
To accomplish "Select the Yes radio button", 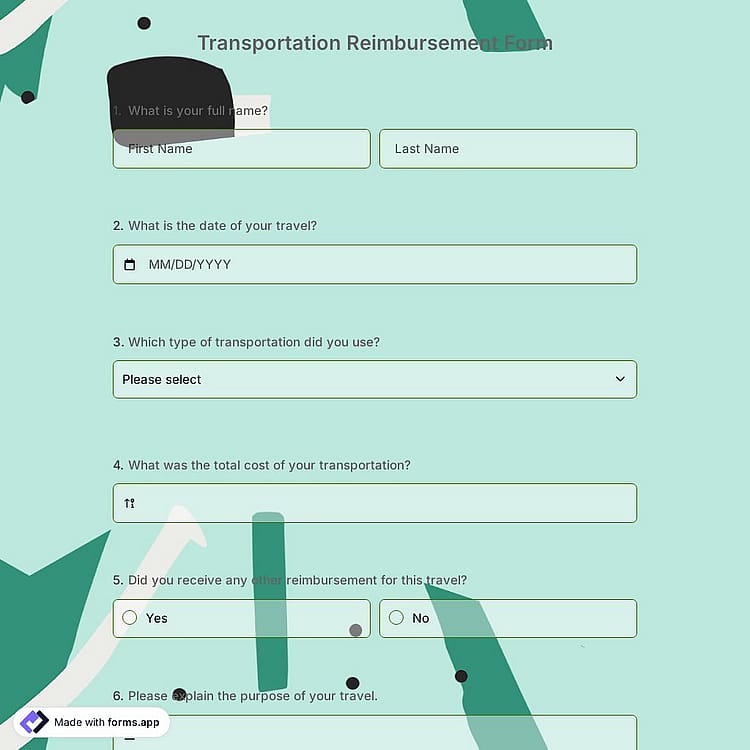I will (x=130, y=618).
